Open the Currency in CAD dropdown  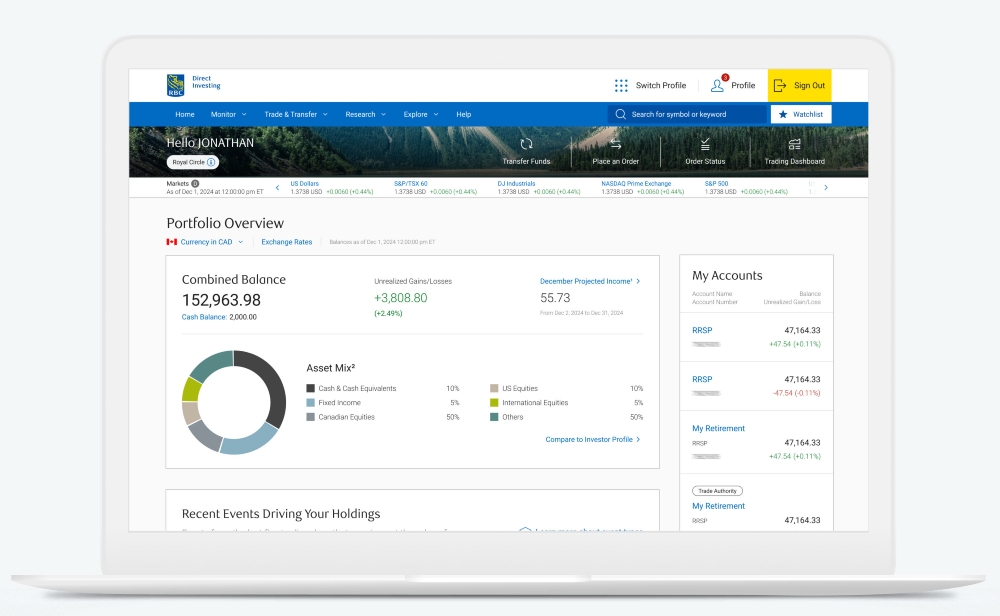[x=211, y=242]
